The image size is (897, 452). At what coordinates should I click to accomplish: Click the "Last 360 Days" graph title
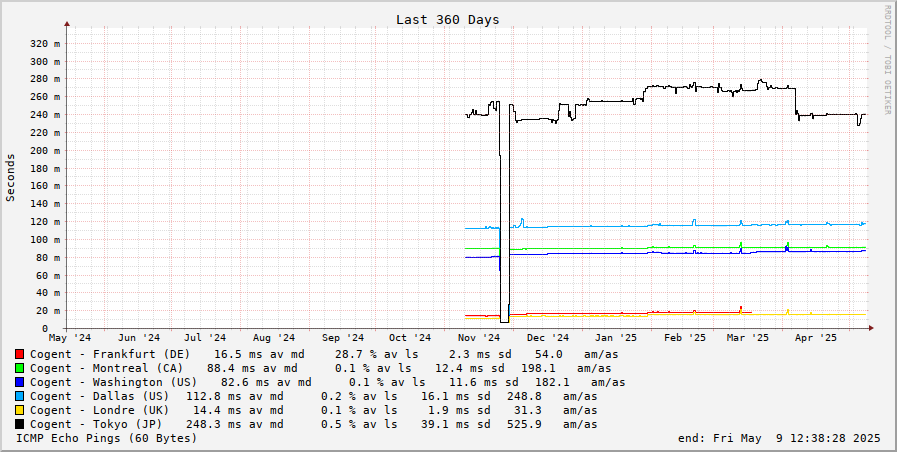point(447,19)
